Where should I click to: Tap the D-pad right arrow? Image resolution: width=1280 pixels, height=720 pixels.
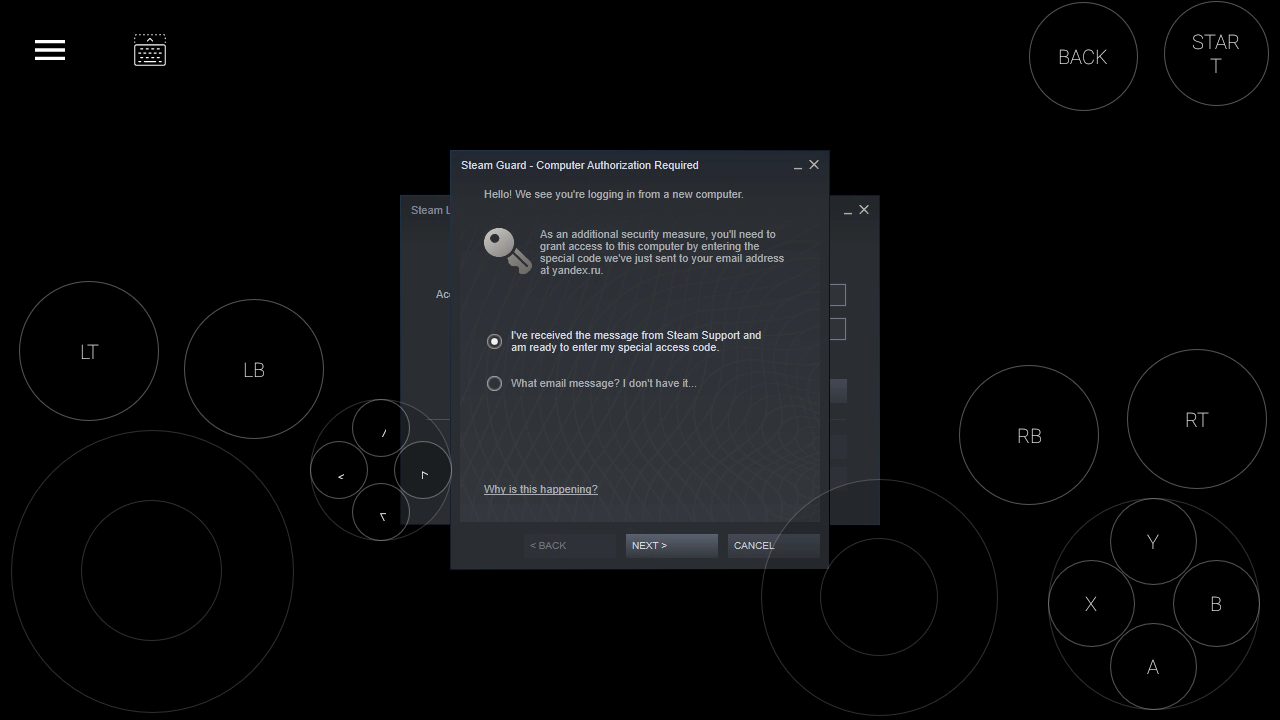point(423,470)
